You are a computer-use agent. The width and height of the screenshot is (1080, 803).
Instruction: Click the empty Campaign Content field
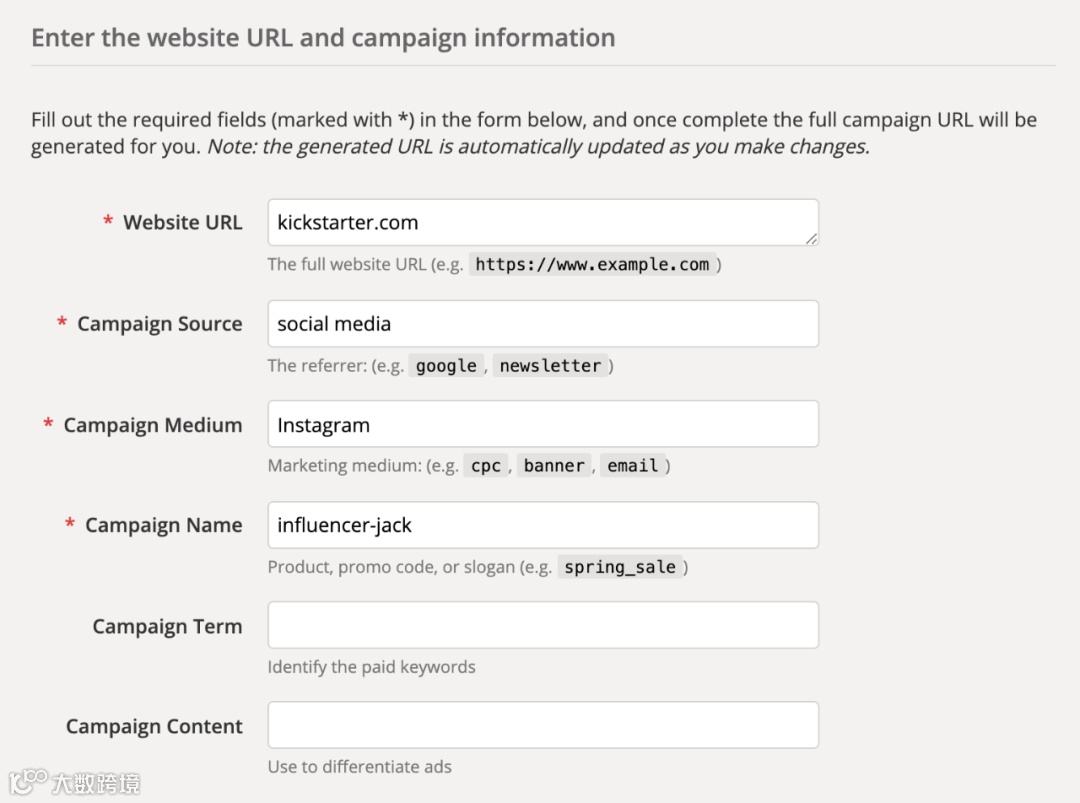click(x=542, y=725)
